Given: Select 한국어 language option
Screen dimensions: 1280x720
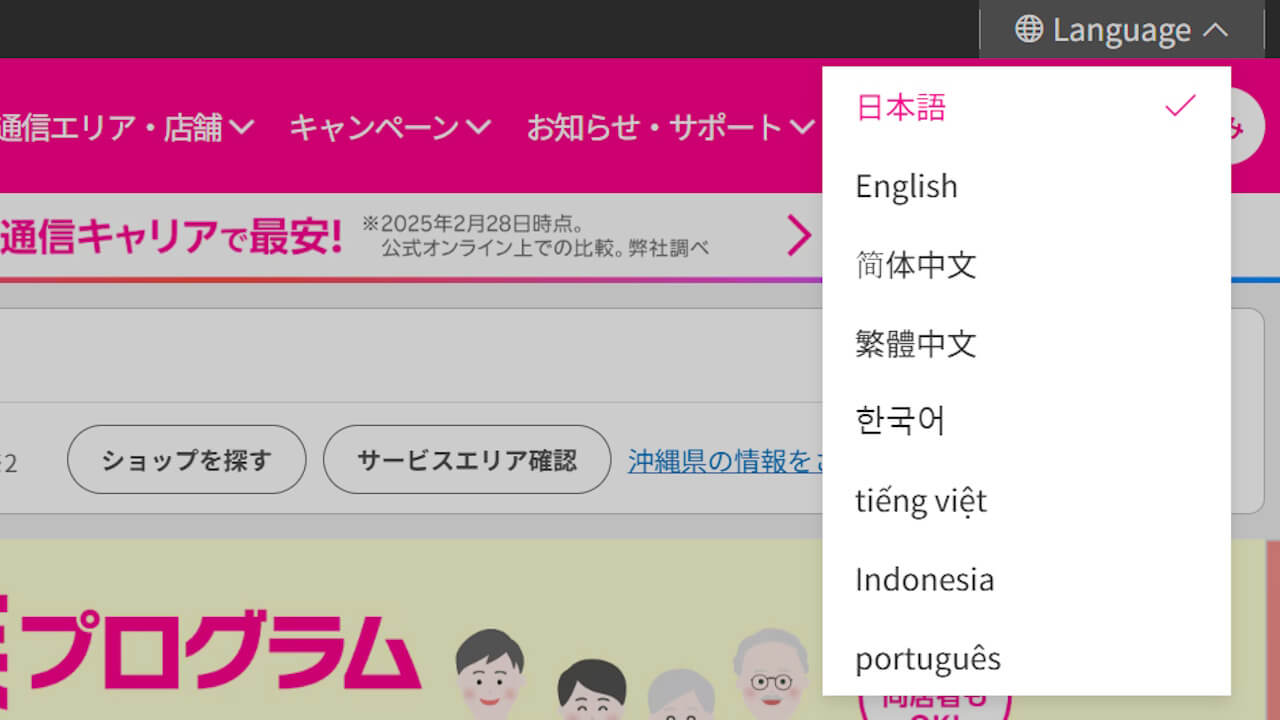Looking at the screenshot, I should click(1026, 422).
